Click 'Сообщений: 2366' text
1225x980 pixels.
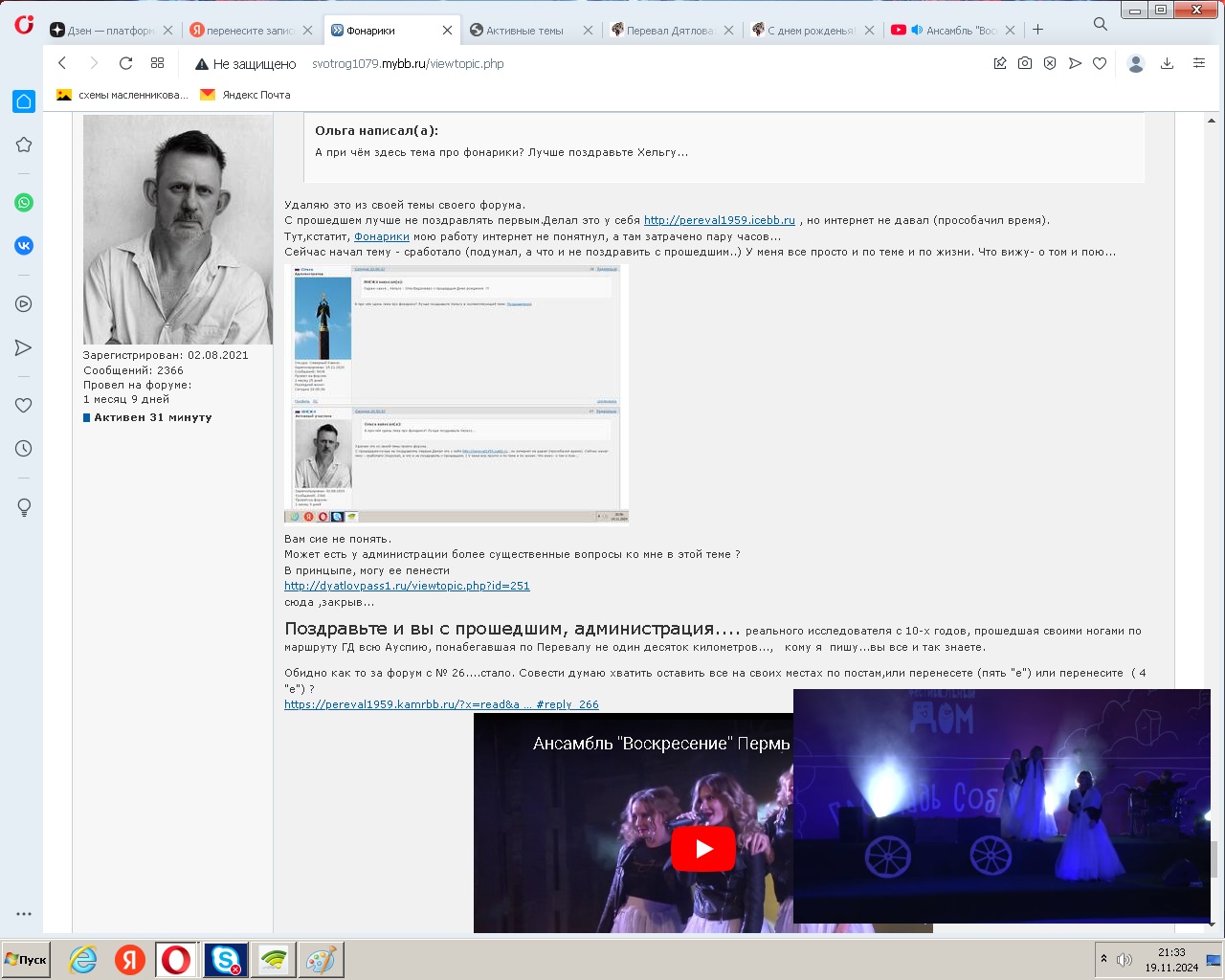133,370
